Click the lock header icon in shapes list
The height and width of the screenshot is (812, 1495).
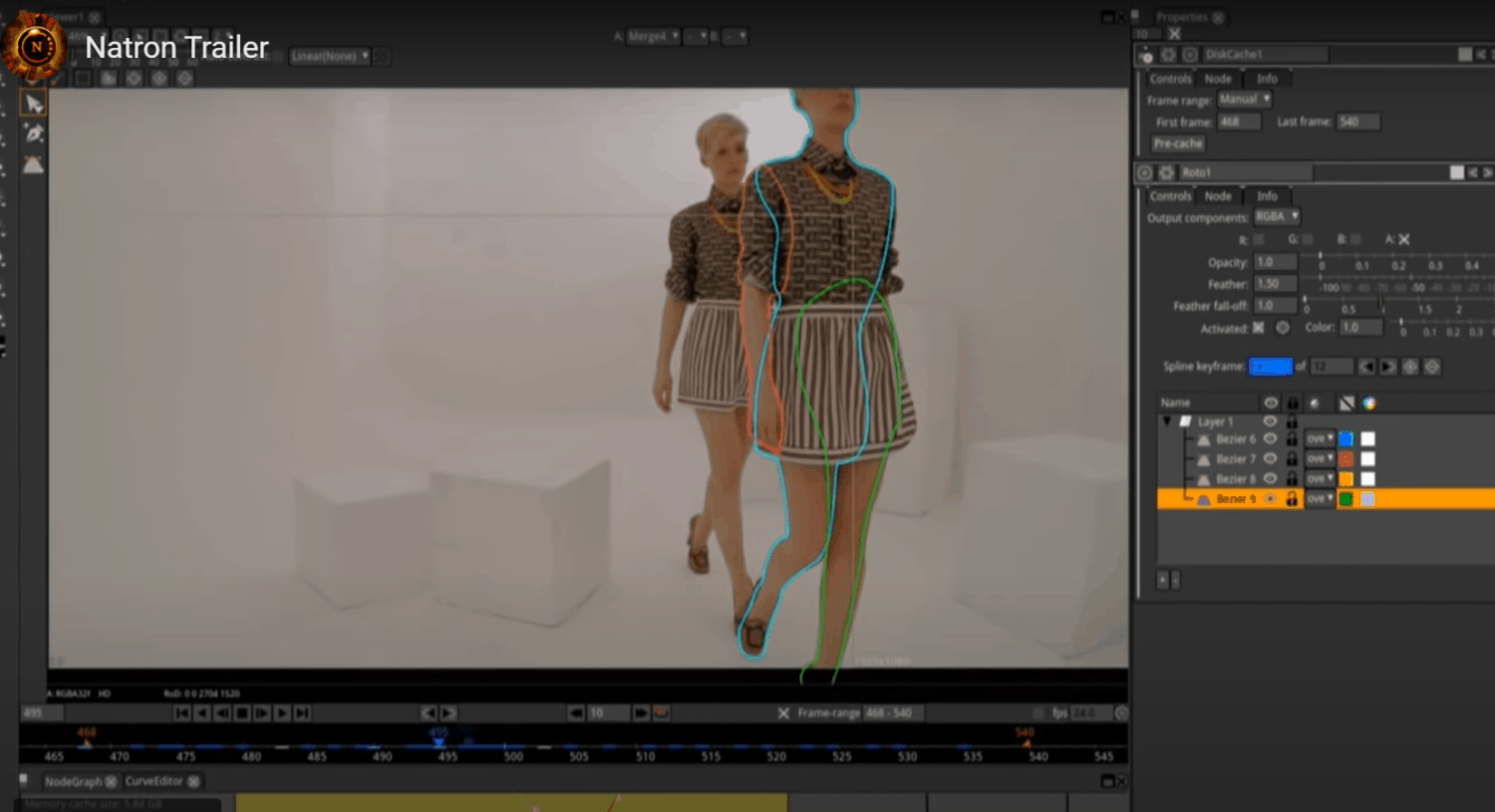click(1293, 404)
